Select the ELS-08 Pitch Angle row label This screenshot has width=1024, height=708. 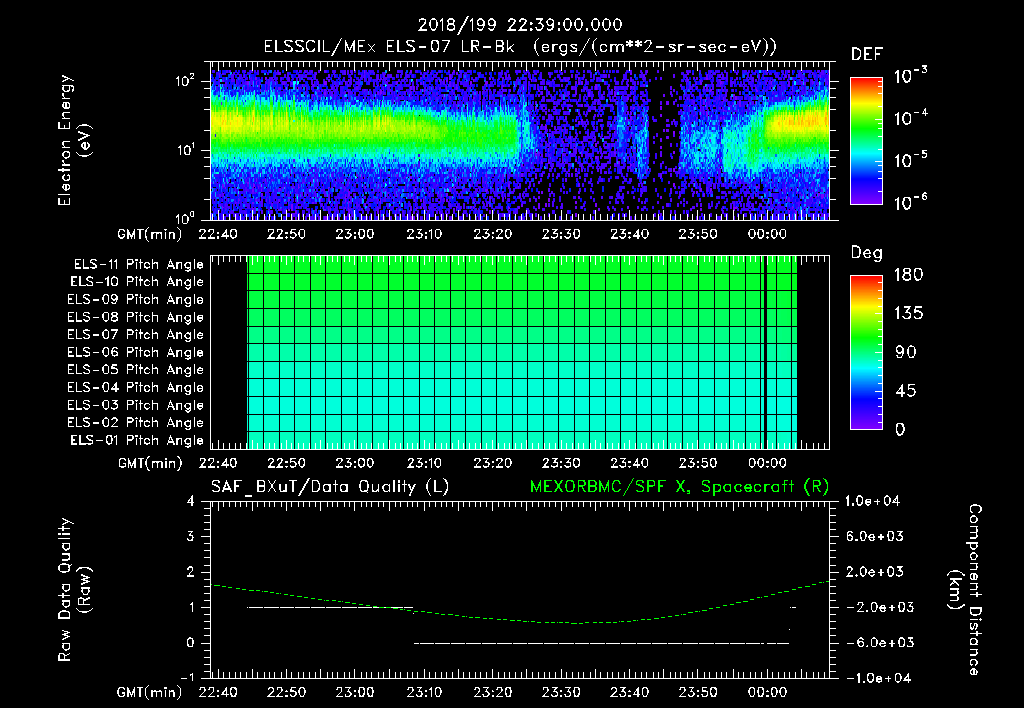point(136,317)
